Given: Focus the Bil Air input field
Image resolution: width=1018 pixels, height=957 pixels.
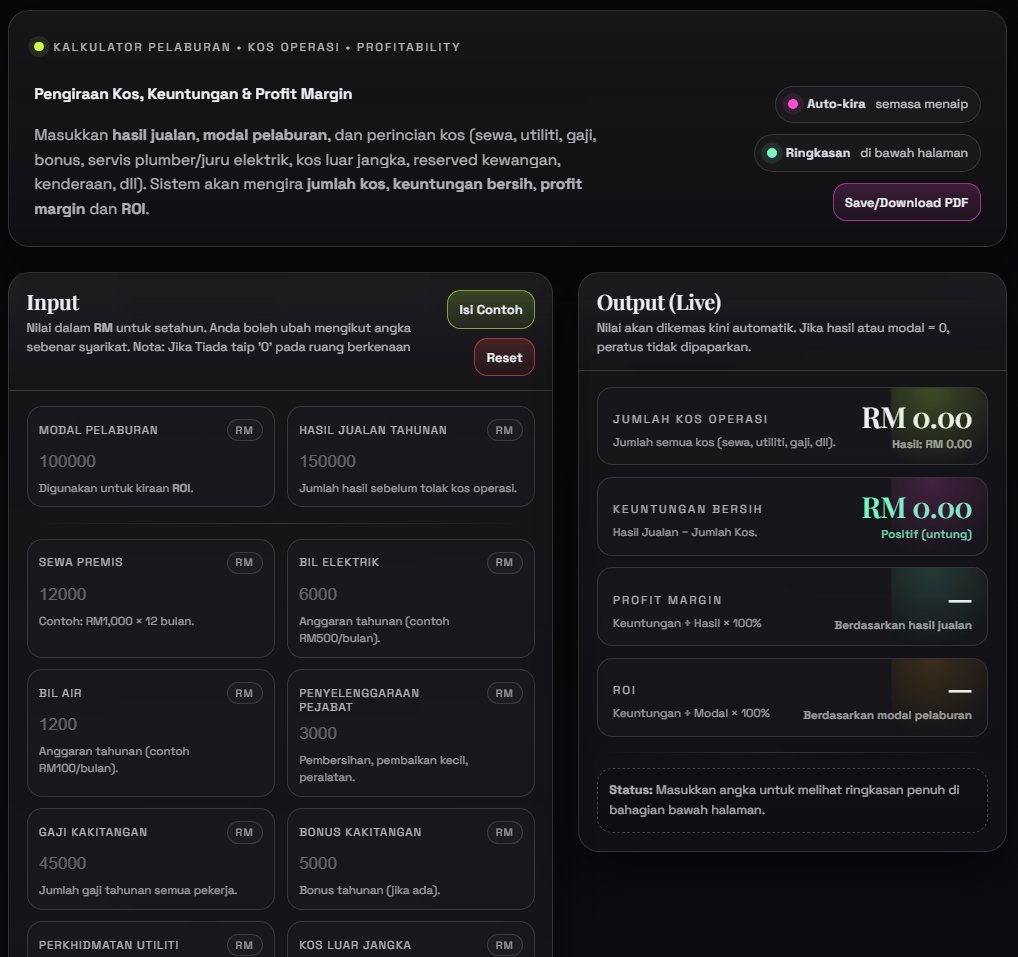Looking at the screenshot, I should [x=151, y=724].
